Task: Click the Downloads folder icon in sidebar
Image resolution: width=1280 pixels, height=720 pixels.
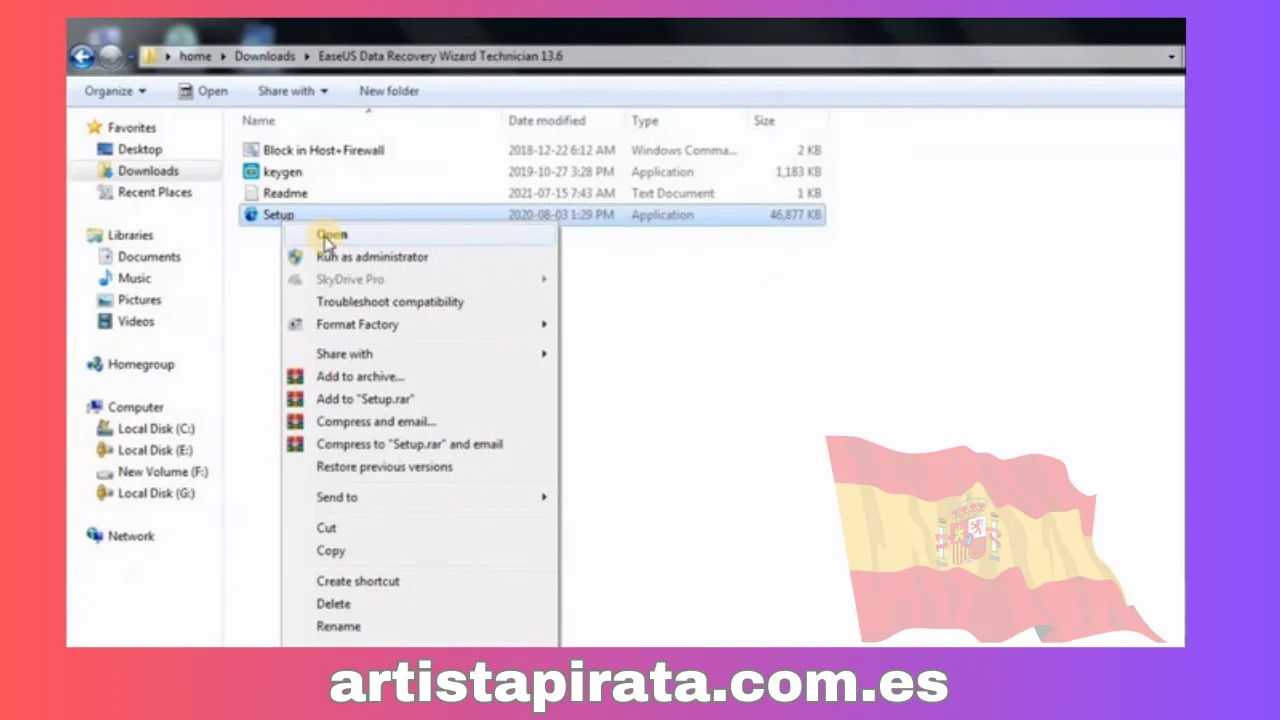Action: (x=105, y=171)
